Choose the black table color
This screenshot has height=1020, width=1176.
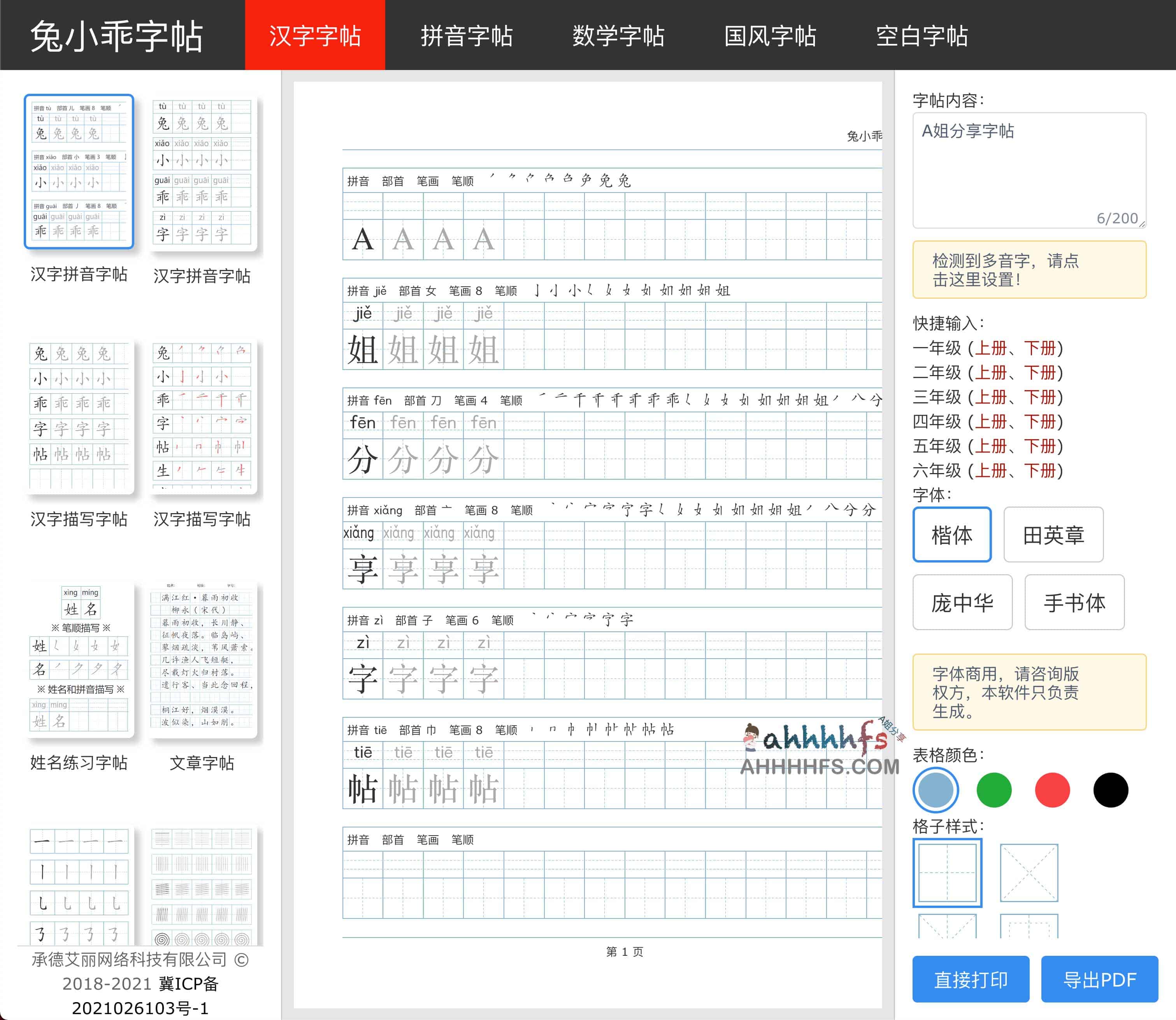coord(1111,790)
